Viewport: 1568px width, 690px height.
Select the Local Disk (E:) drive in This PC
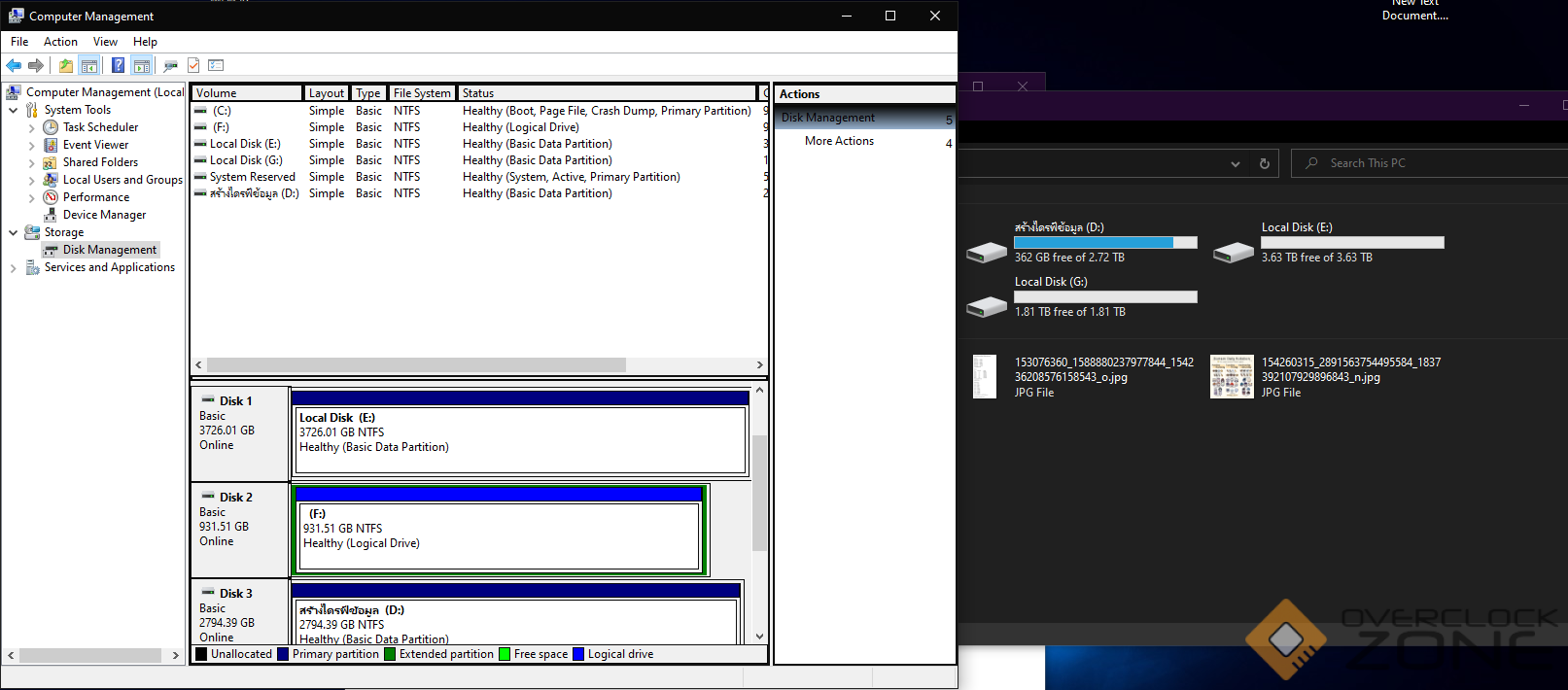(1296, 227)
